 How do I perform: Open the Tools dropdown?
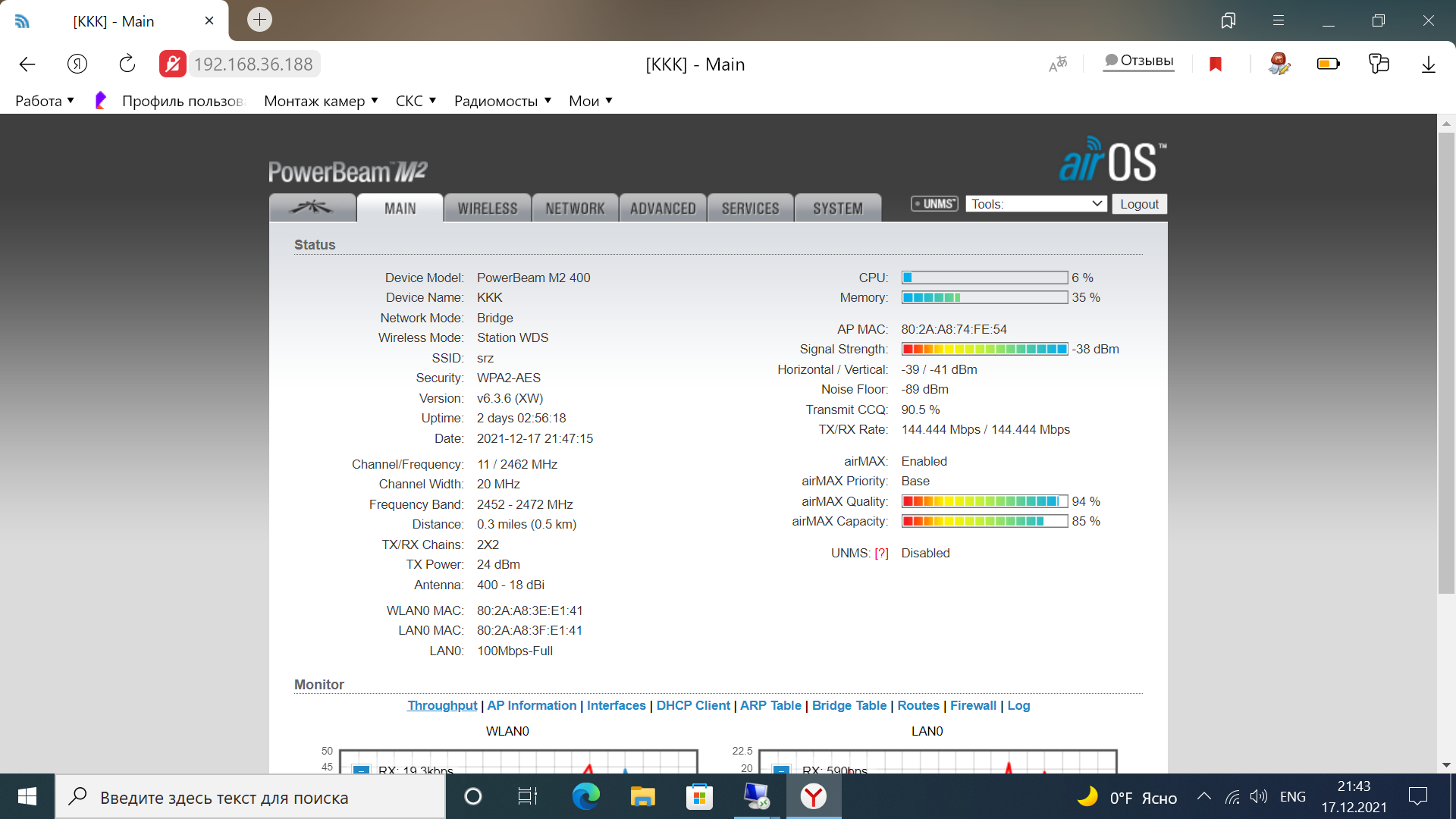coord(1036,204)
